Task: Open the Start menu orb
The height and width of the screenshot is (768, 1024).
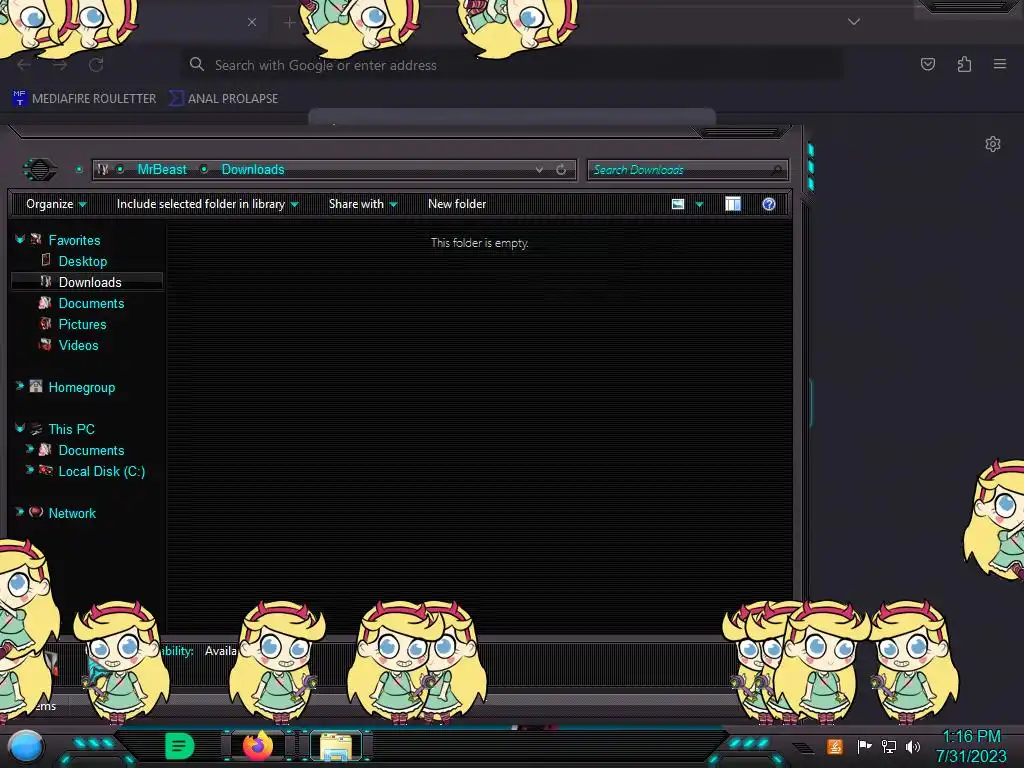Action: point(26,747)
